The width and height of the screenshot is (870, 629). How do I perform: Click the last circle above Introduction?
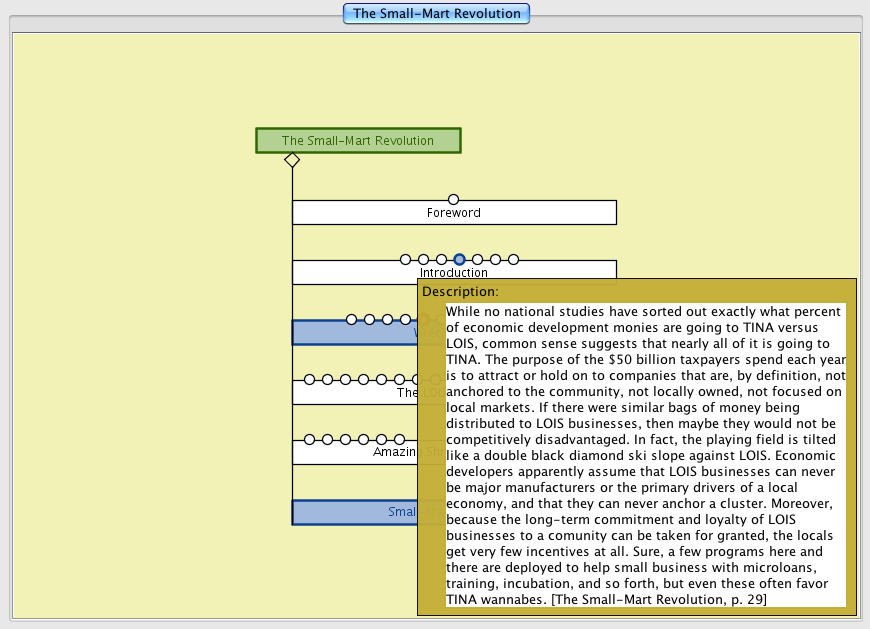513,260
